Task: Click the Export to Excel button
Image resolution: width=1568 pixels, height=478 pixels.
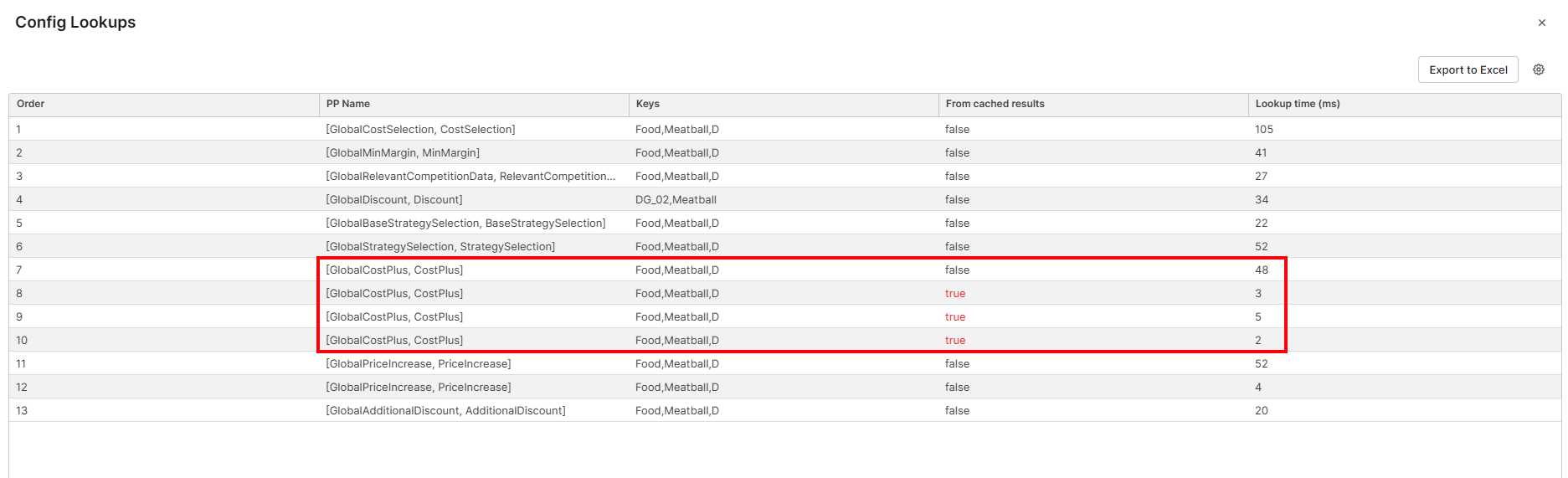Action: pos(1468,69)
